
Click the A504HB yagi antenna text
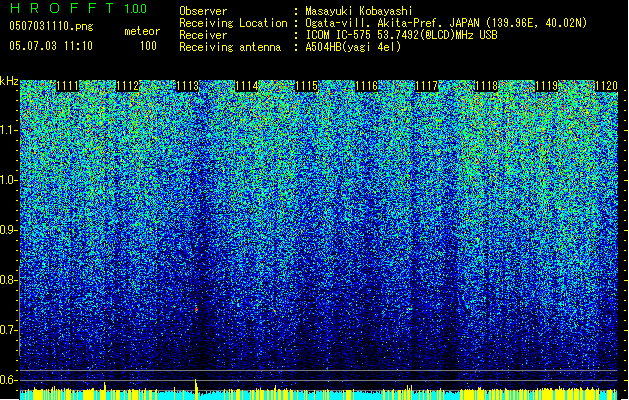[353, 47]
